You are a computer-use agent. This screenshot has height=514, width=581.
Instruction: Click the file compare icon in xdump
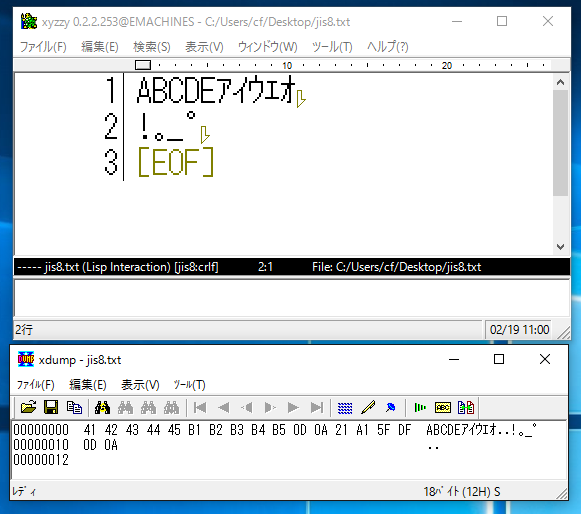coord(466,407)
